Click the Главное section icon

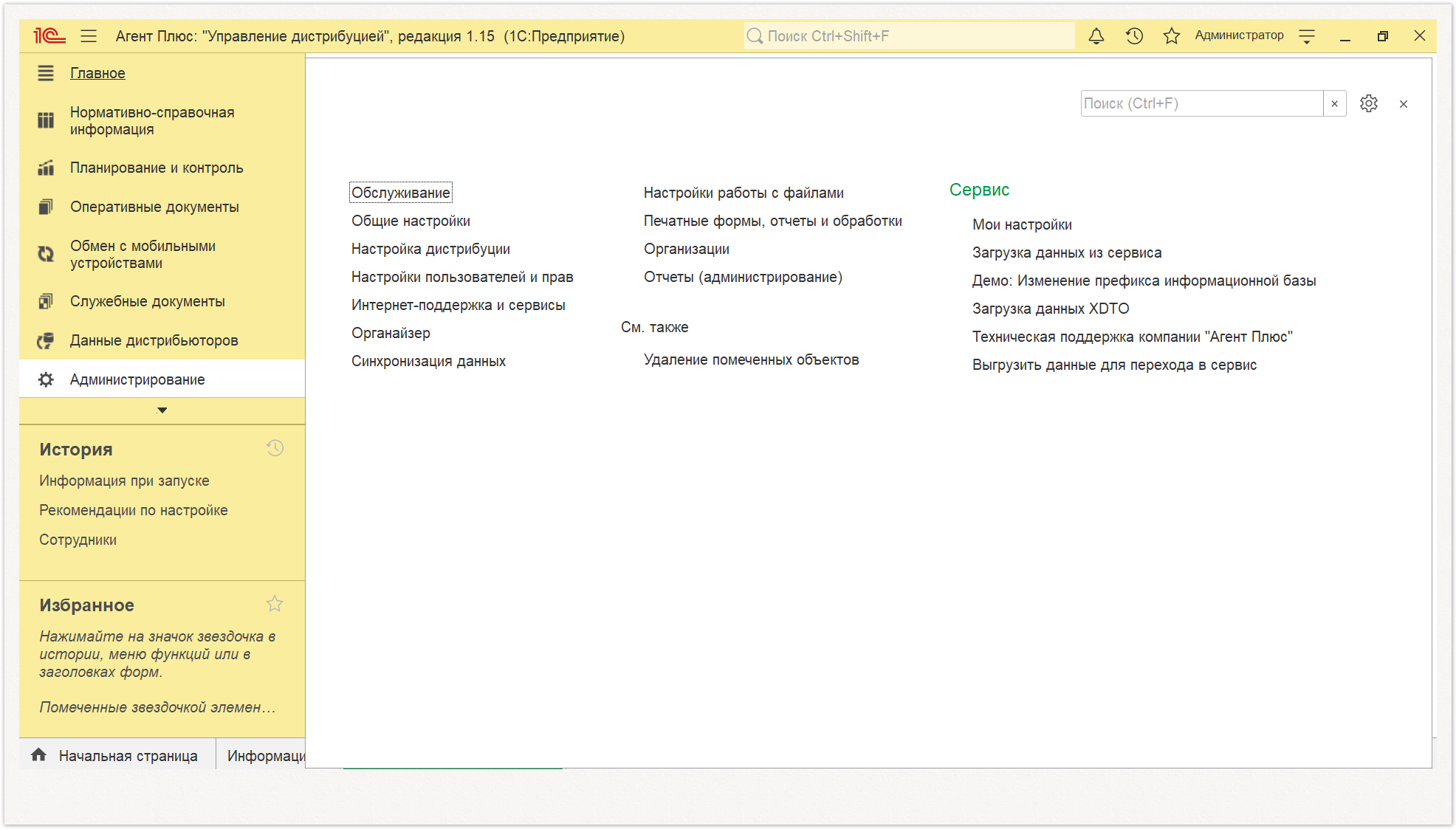46,73
